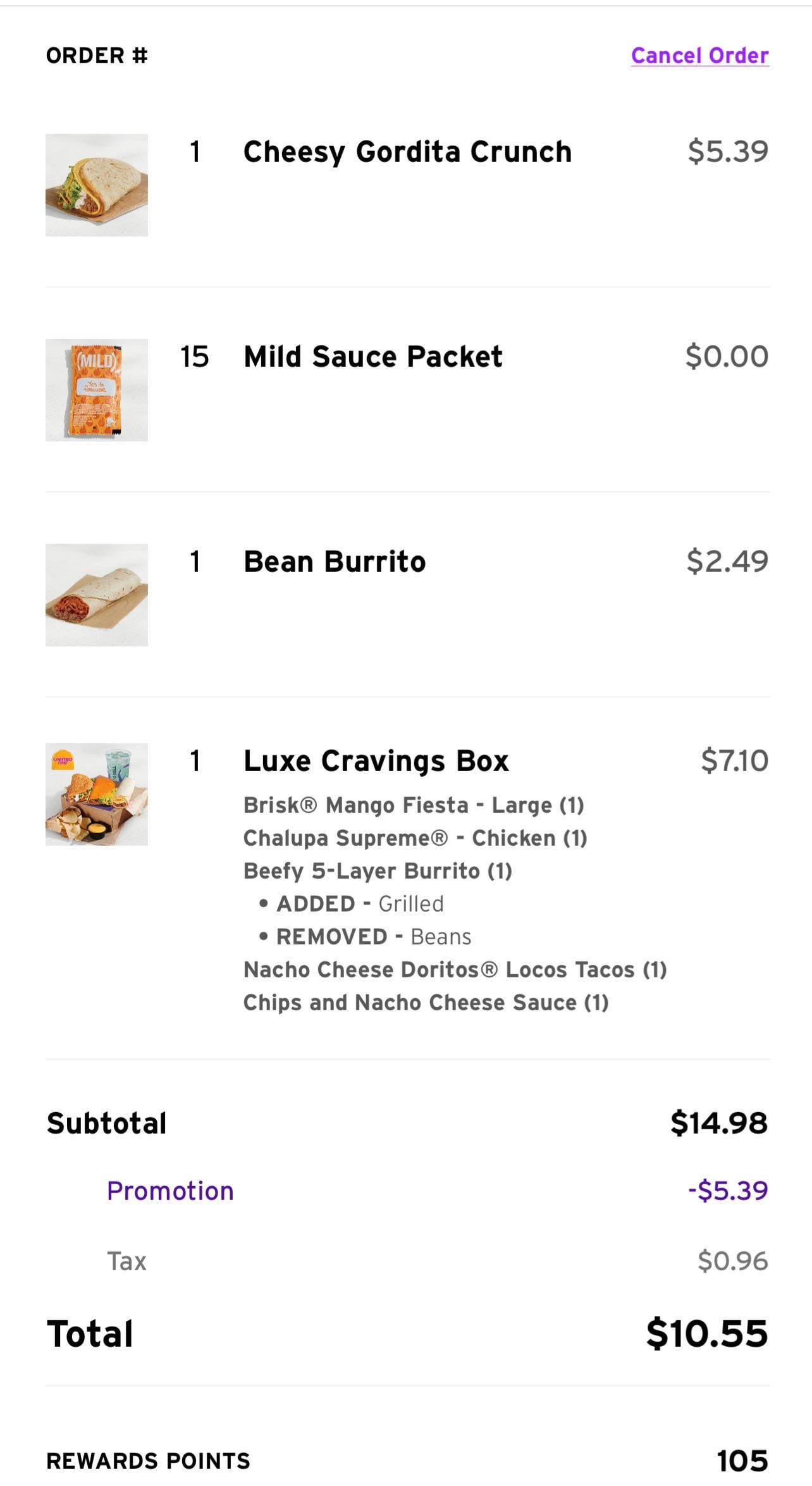Click the Promotion discount label
Screen dimensions: 812x1486
point(170,1191)
